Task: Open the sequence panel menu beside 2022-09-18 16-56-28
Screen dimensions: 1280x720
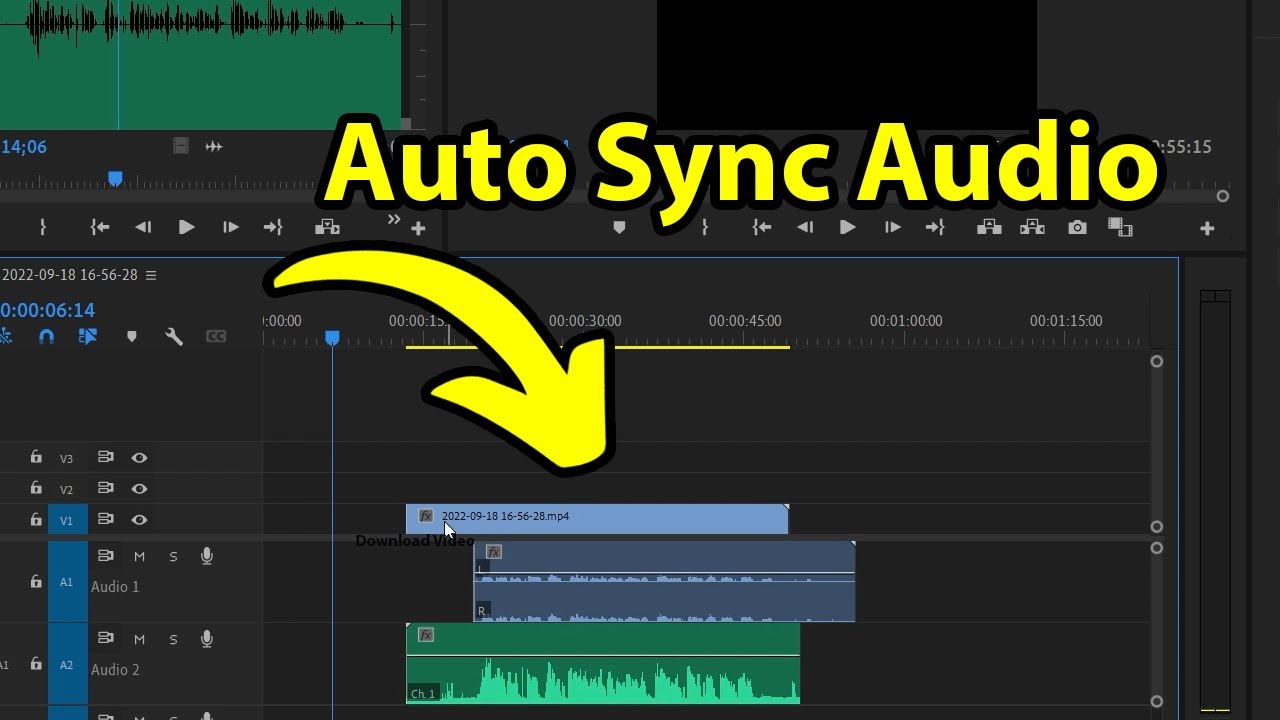Action: click(x=151, y=275)
